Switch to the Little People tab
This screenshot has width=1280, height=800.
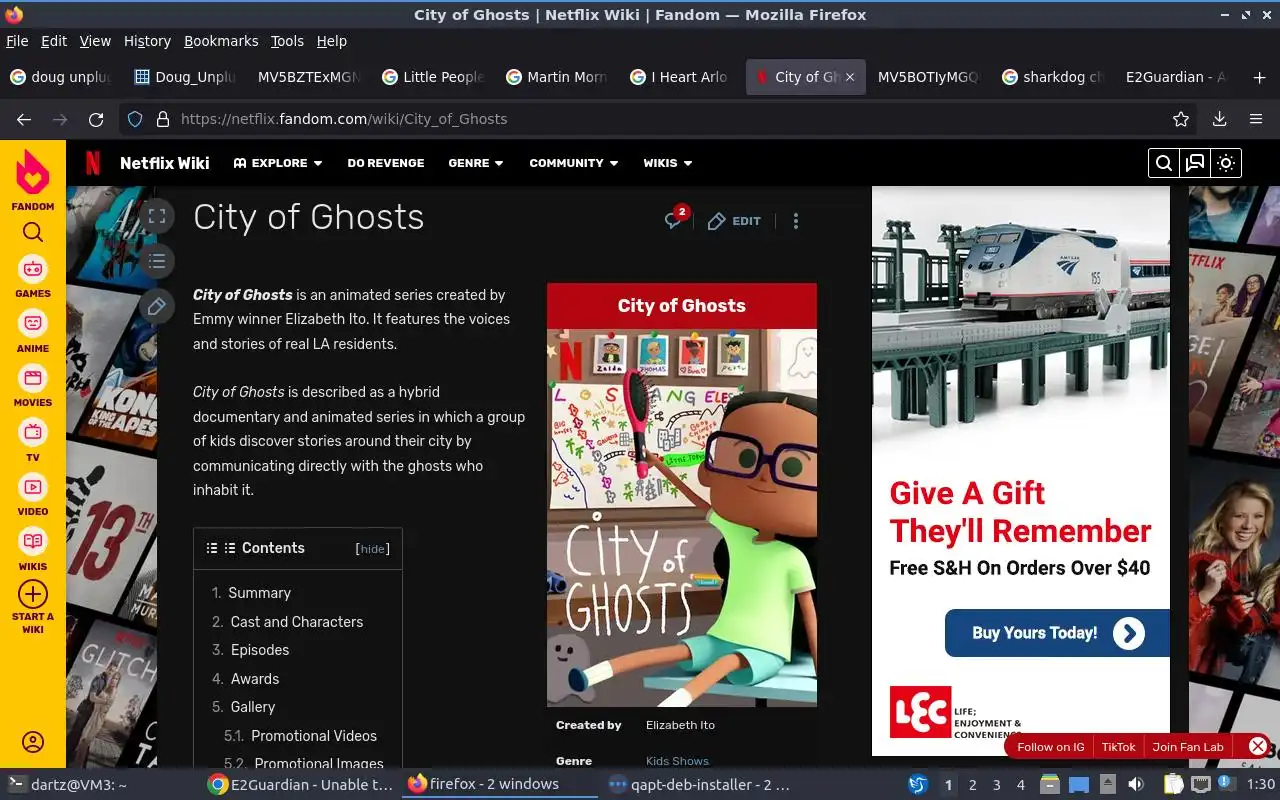point(432,77)
